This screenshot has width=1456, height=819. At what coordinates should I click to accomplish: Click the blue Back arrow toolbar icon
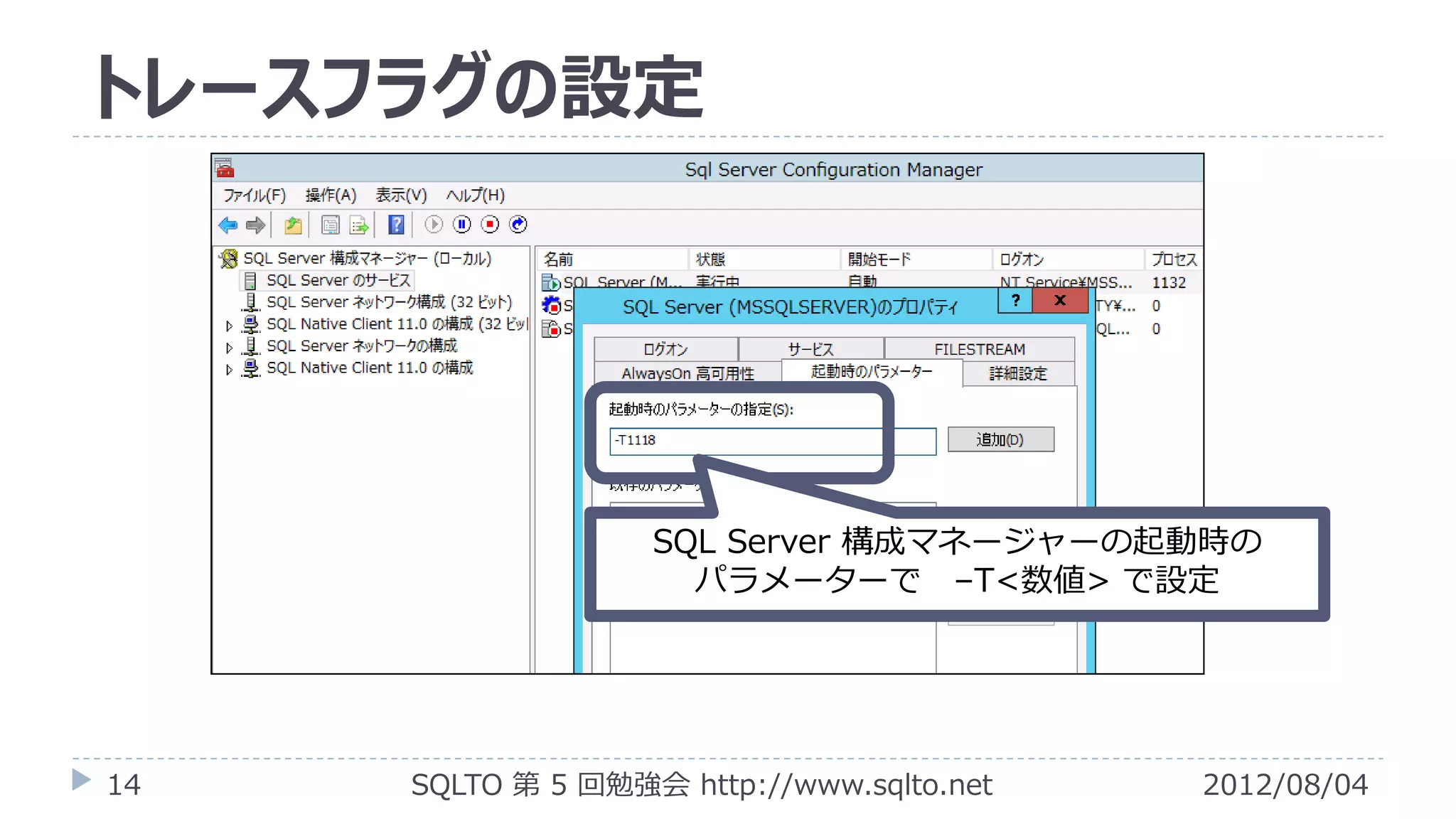(227, 225)
